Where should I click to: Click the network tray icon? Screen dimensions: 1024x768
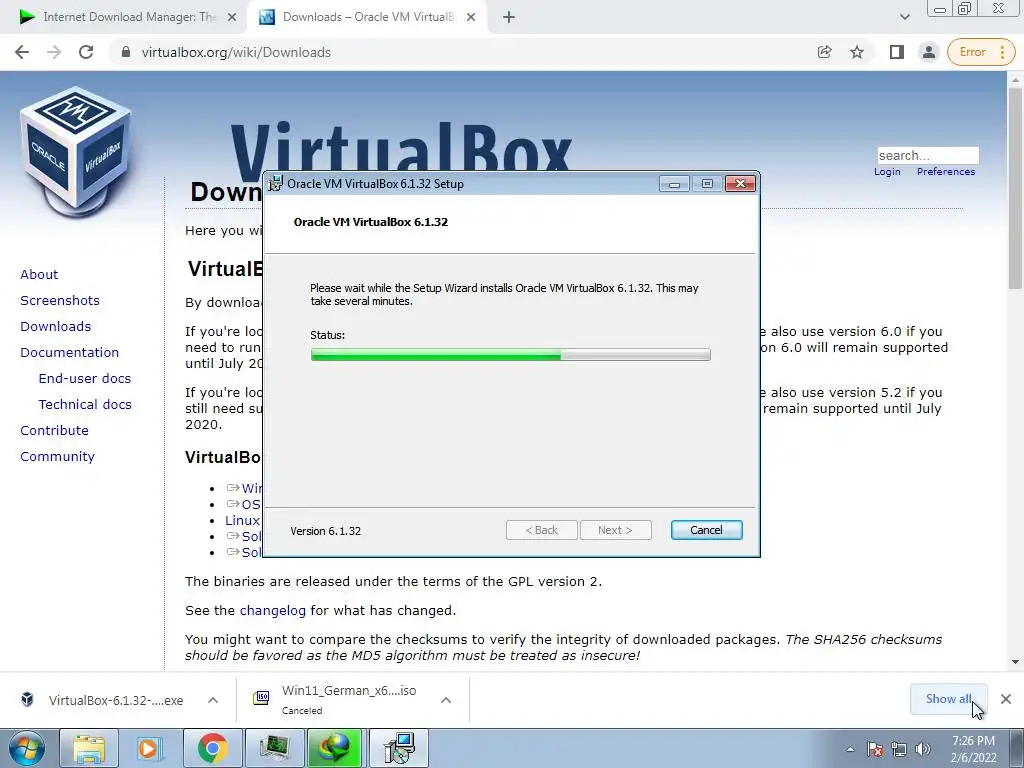(899, 749)
